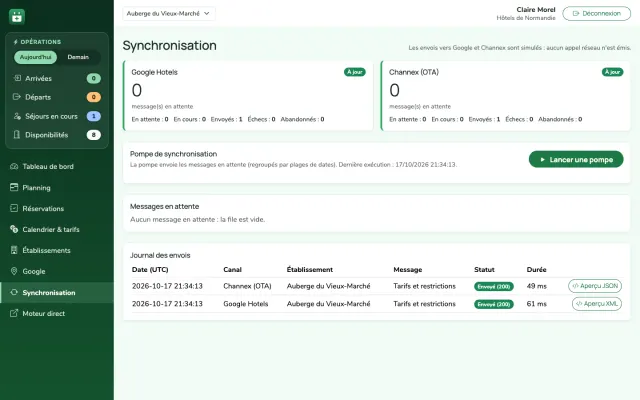
Task: Open Arrivées operations list
Action: point(57,78)
